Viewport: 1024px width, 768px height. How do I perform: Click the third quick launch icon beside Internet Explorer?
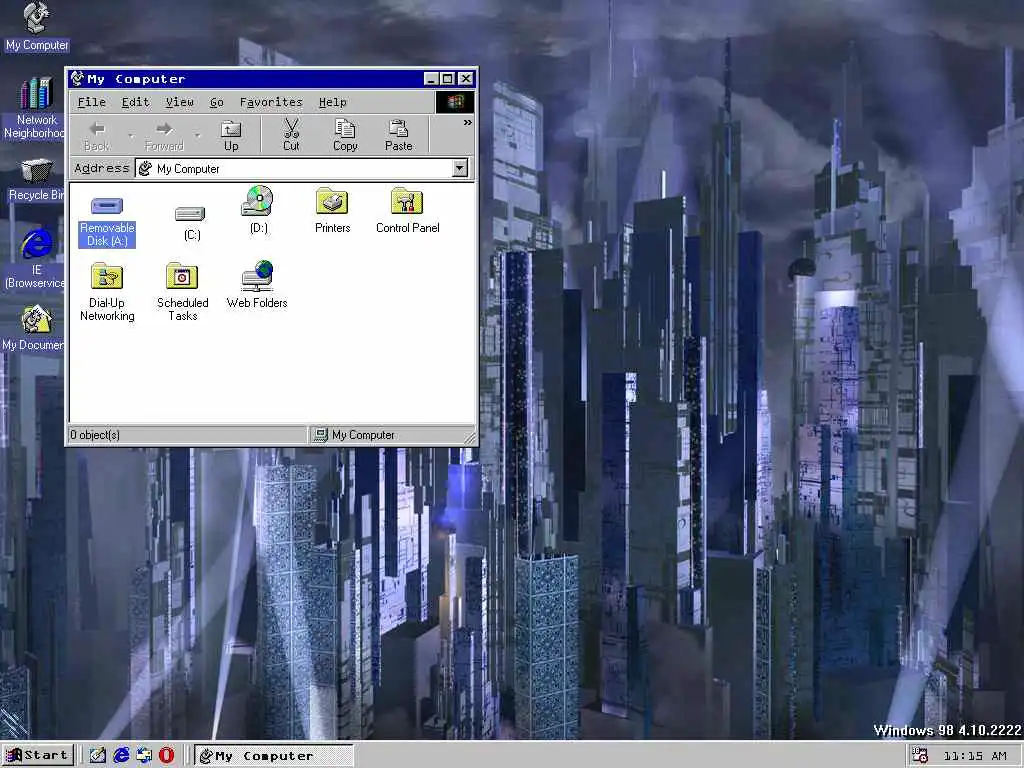(x=144, y=756)
